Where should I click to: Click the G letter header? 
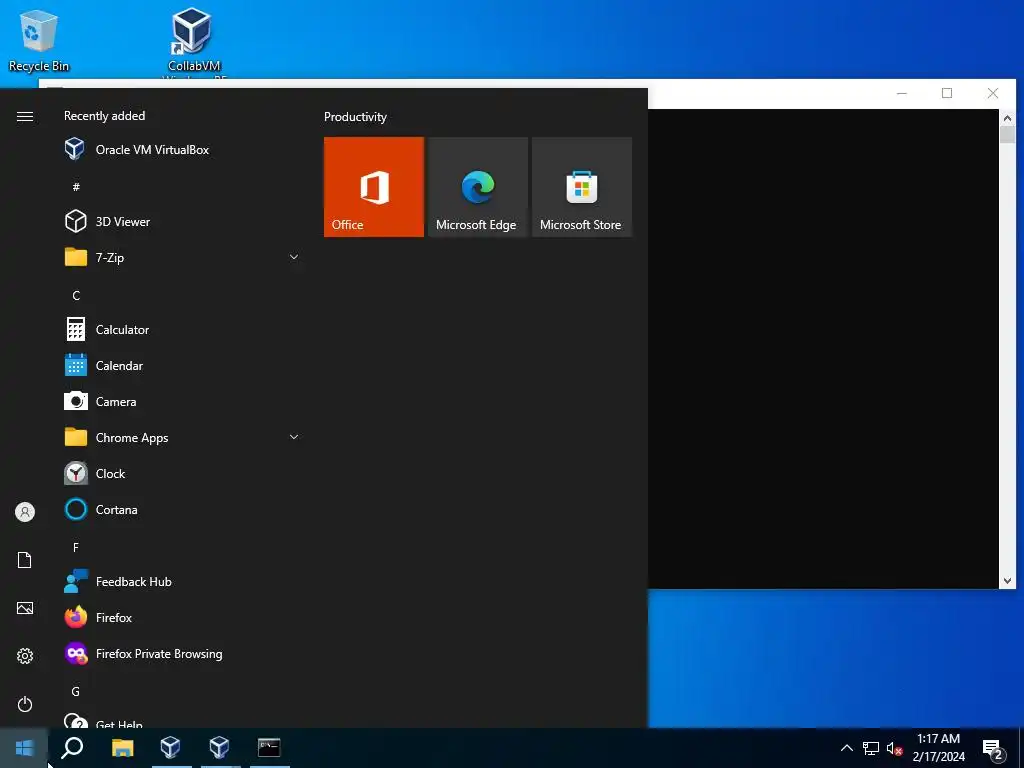point(76,692)
